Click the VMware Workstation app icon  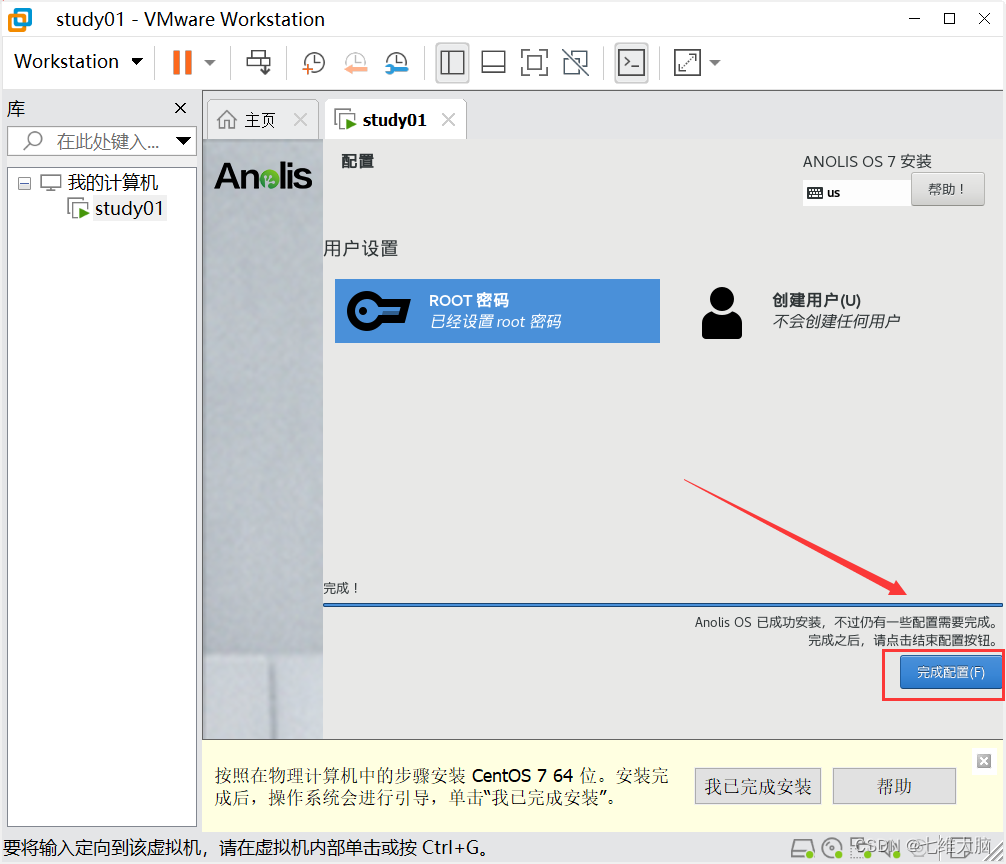(20, 19)
